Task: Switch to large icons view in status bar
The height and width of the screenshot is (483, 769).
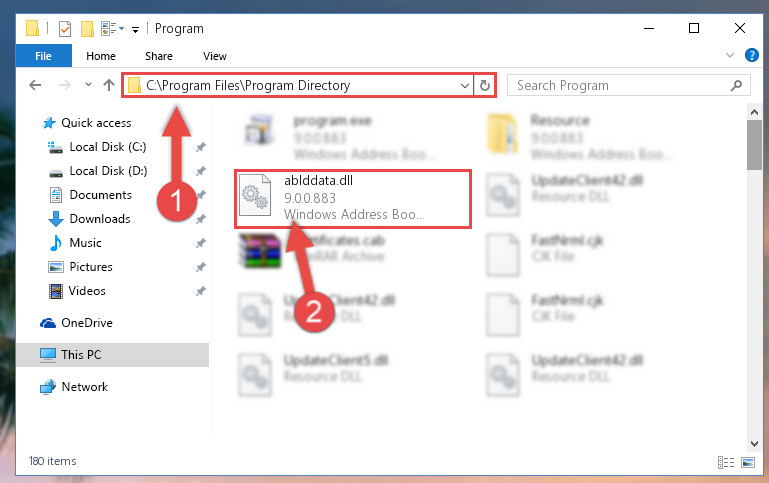Action: [x=748, y=462]
